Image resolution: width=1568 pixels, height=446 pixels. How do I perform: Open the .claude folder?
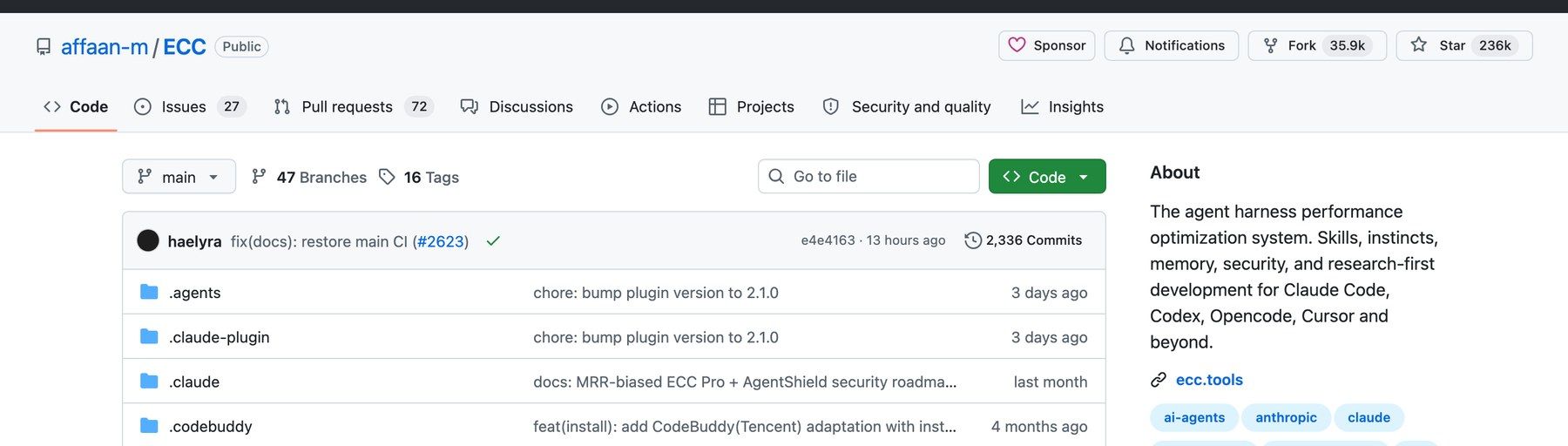click(194, 382)
